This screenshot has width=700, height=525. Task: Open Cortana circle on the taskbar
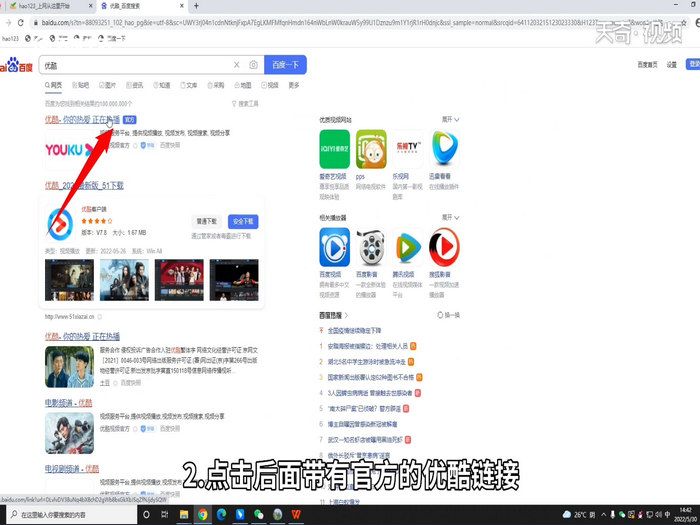(x=146, y=515)
